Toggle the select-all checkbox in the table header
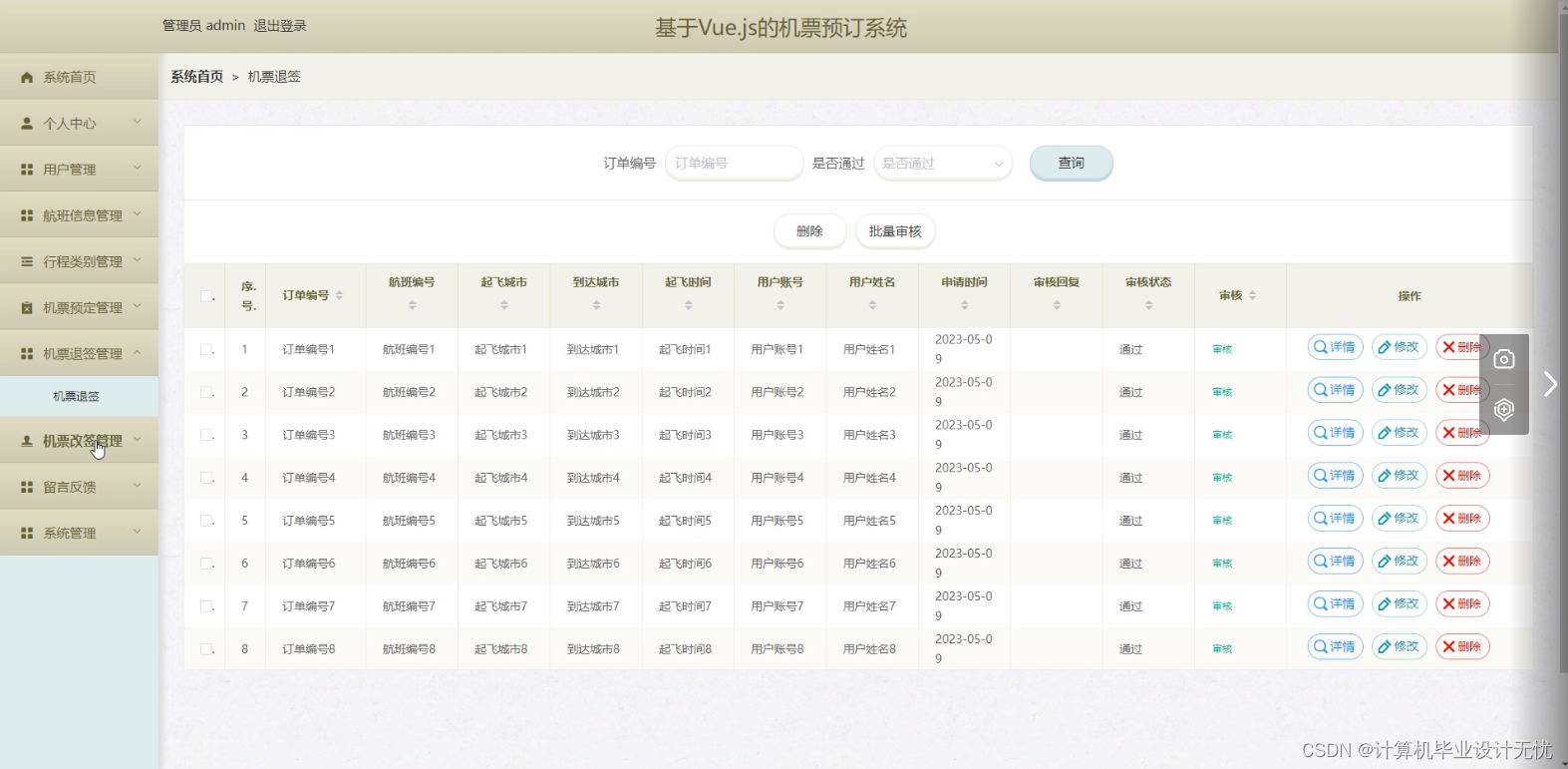 click(x=206, y=295)
